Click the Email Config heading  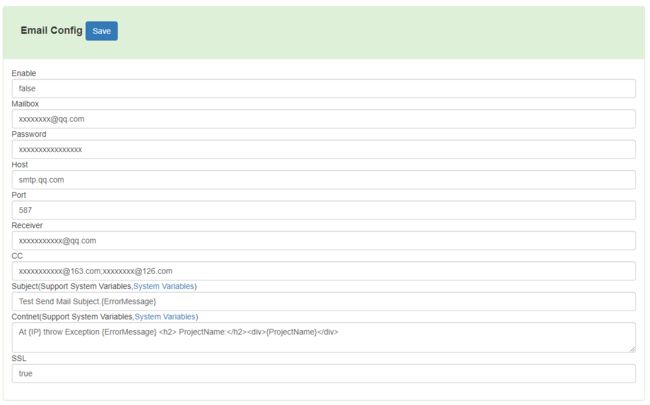[x=51, y=31]
